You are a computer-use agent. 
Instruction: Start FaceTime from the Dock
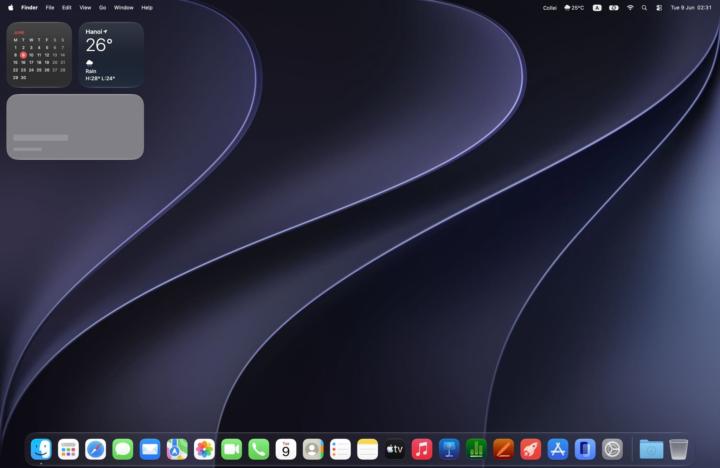pyautogui.click(x=231, y=449)
